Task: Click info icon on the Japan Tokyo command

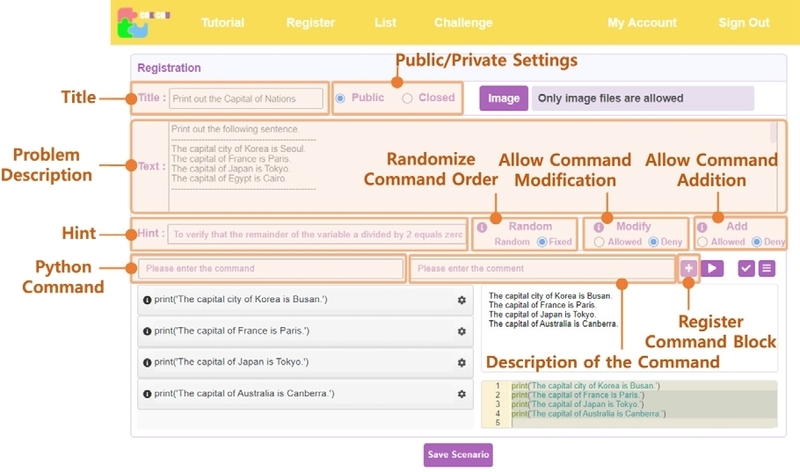Action: pyautogui.click(x=148, y=362)
